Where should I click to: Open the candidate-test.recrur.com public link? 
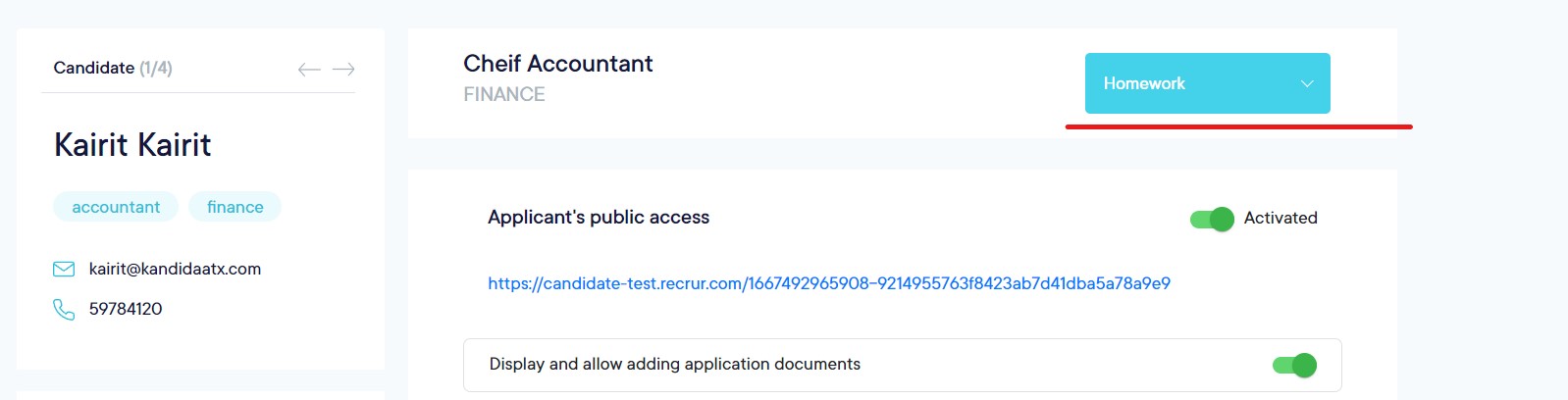point(829,283)
